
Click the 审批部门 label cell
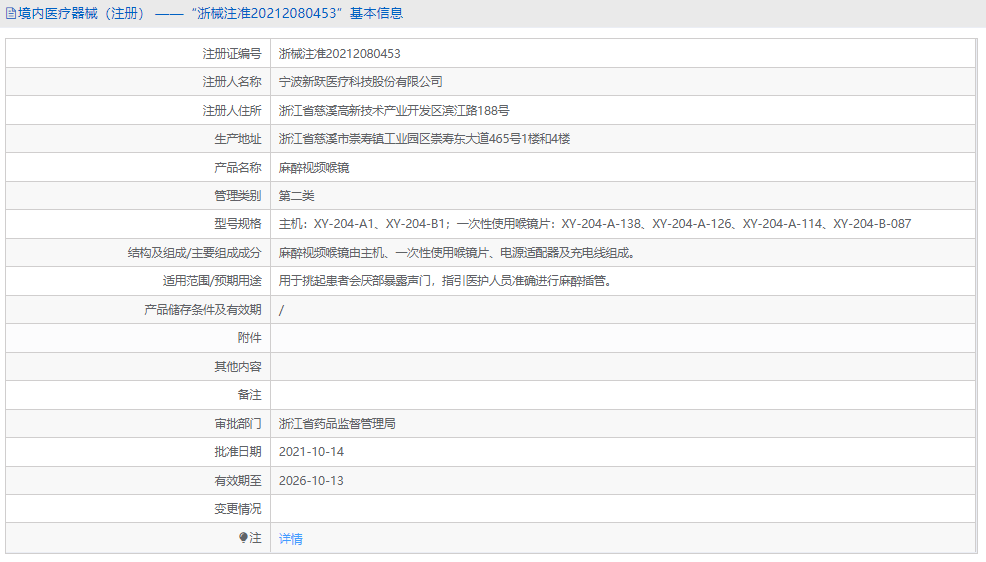(x=138, y=424)
